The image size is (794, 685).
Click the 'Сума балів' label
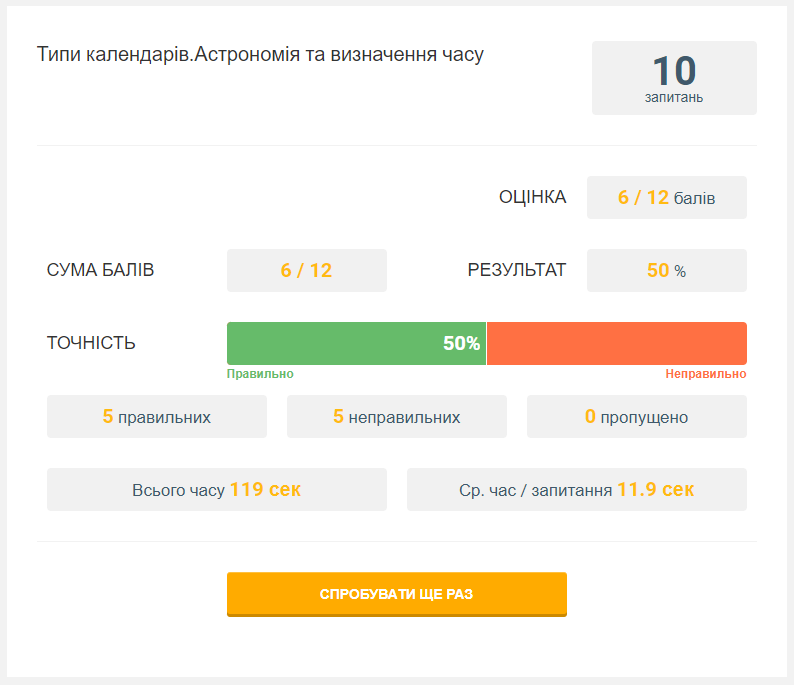click(x=100, y=270)
